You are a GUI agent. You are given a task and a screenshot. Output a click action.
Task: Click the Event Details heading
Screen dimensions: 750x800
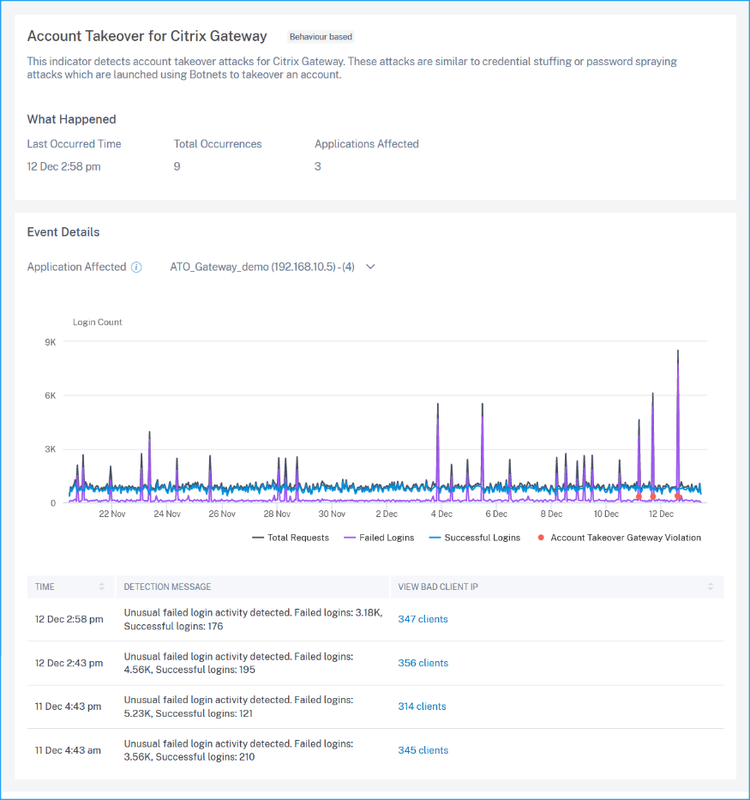(x=63, y=232)
